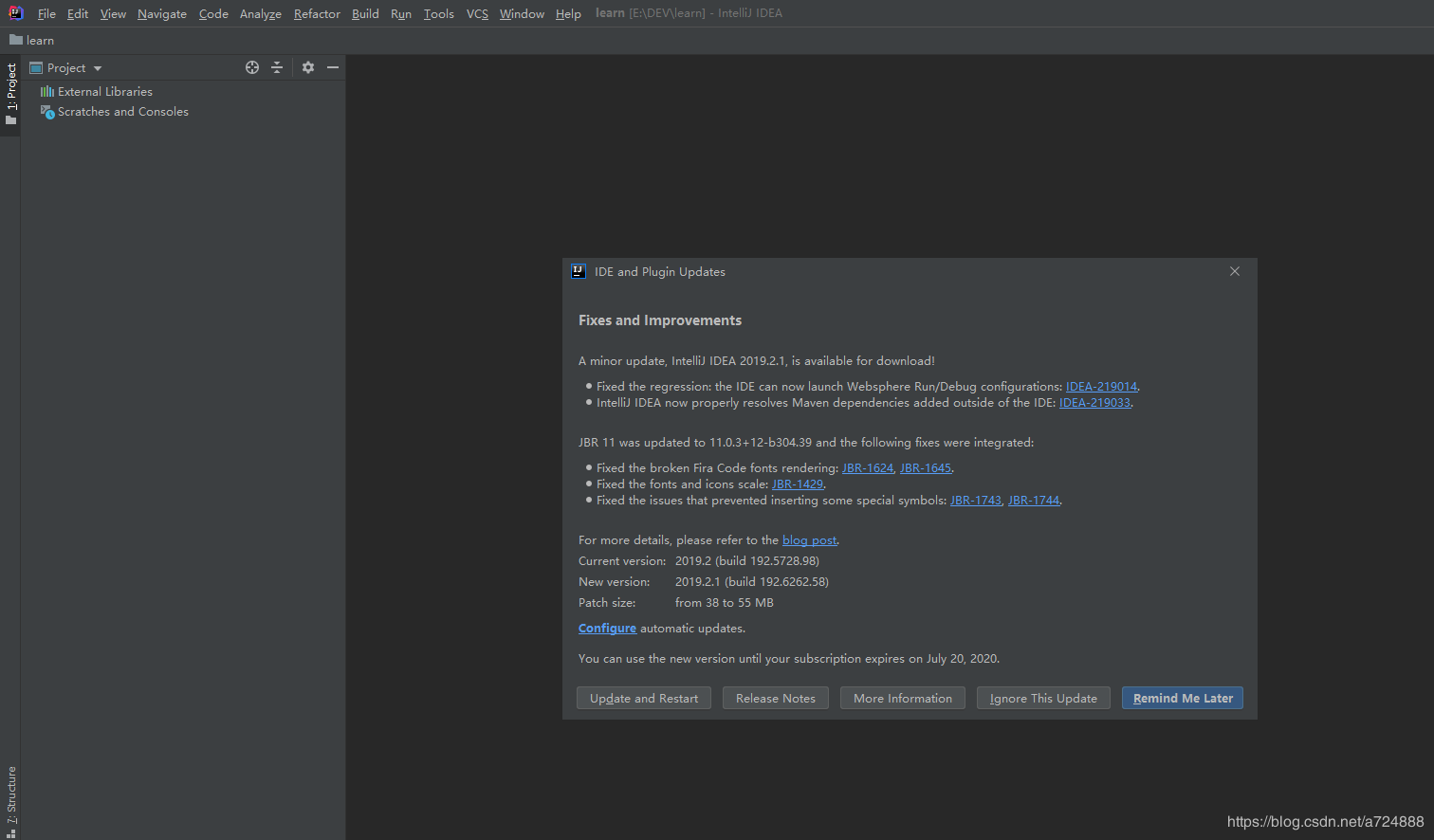Collapse all using the project panel icon

coord(277,67)
